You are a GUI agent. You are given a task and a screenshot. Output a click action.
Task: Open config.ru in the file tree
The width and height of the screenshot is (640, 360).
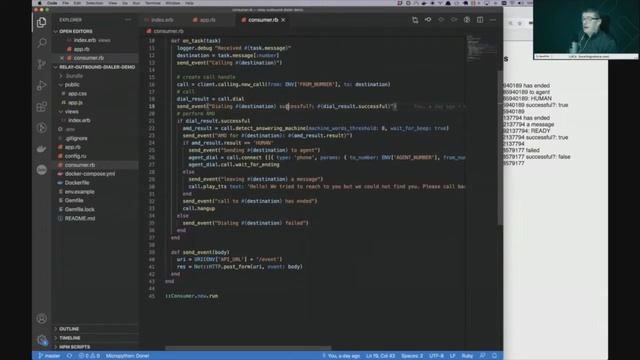(x=76, y=156)
